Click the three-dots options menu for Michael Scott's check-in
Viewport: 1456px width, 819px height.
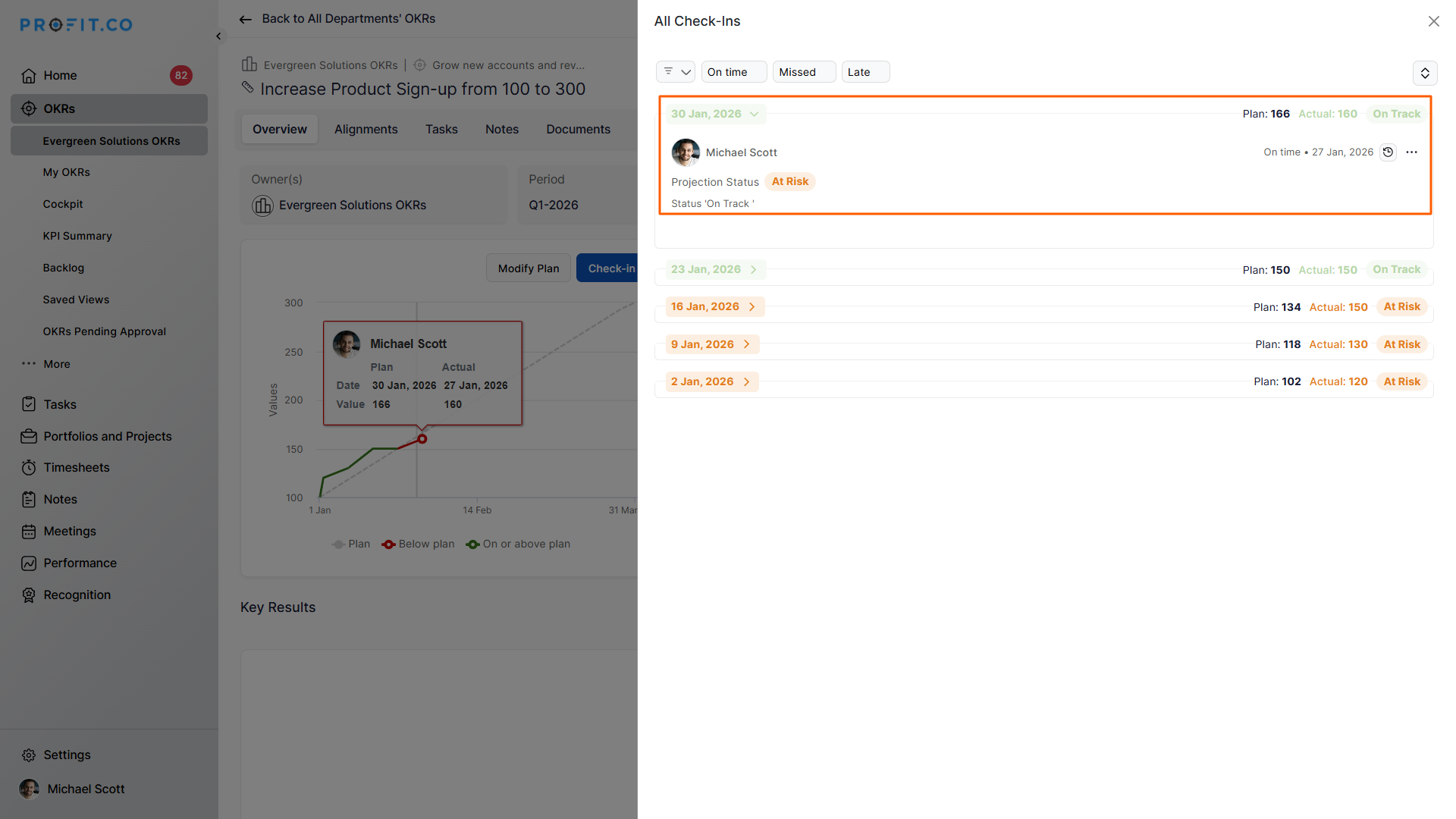[x=1411, y=152]
